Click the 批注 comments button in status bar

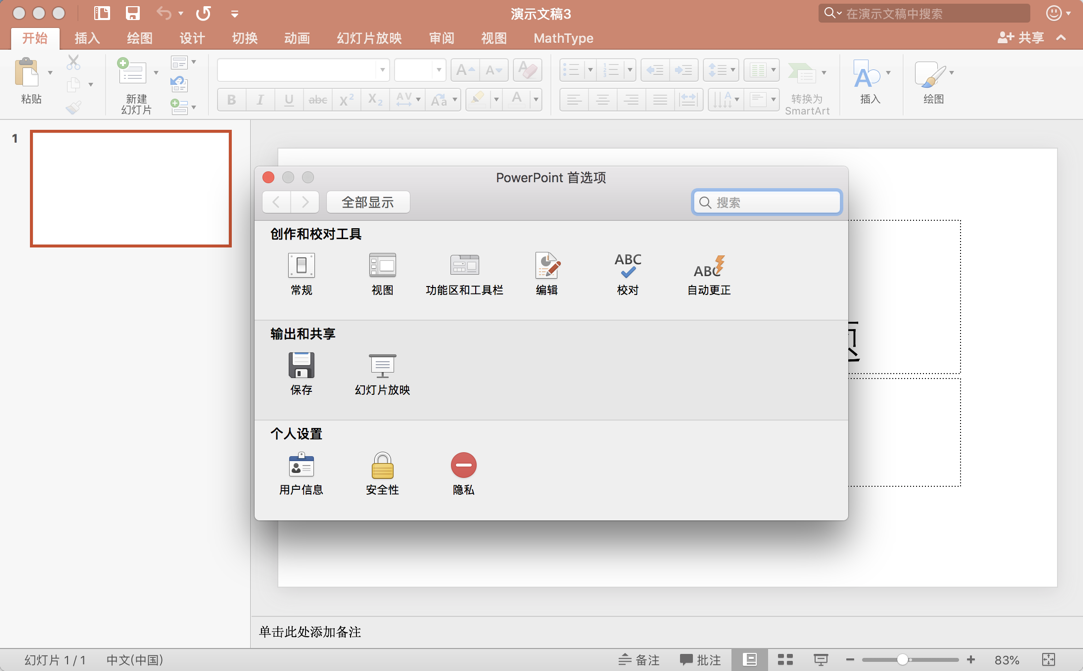(701, 659)
